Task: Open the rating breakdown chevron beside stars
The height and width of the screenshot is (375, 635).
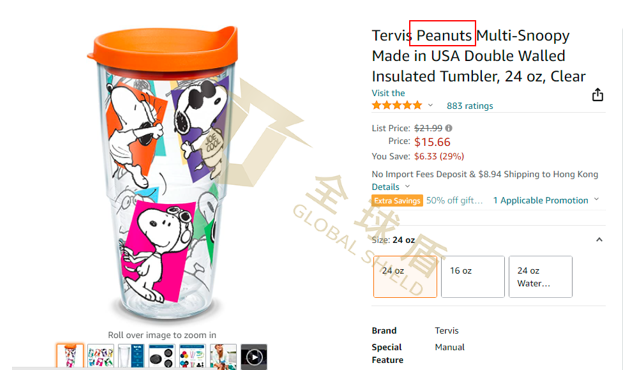Action: (x=430, y=105)
